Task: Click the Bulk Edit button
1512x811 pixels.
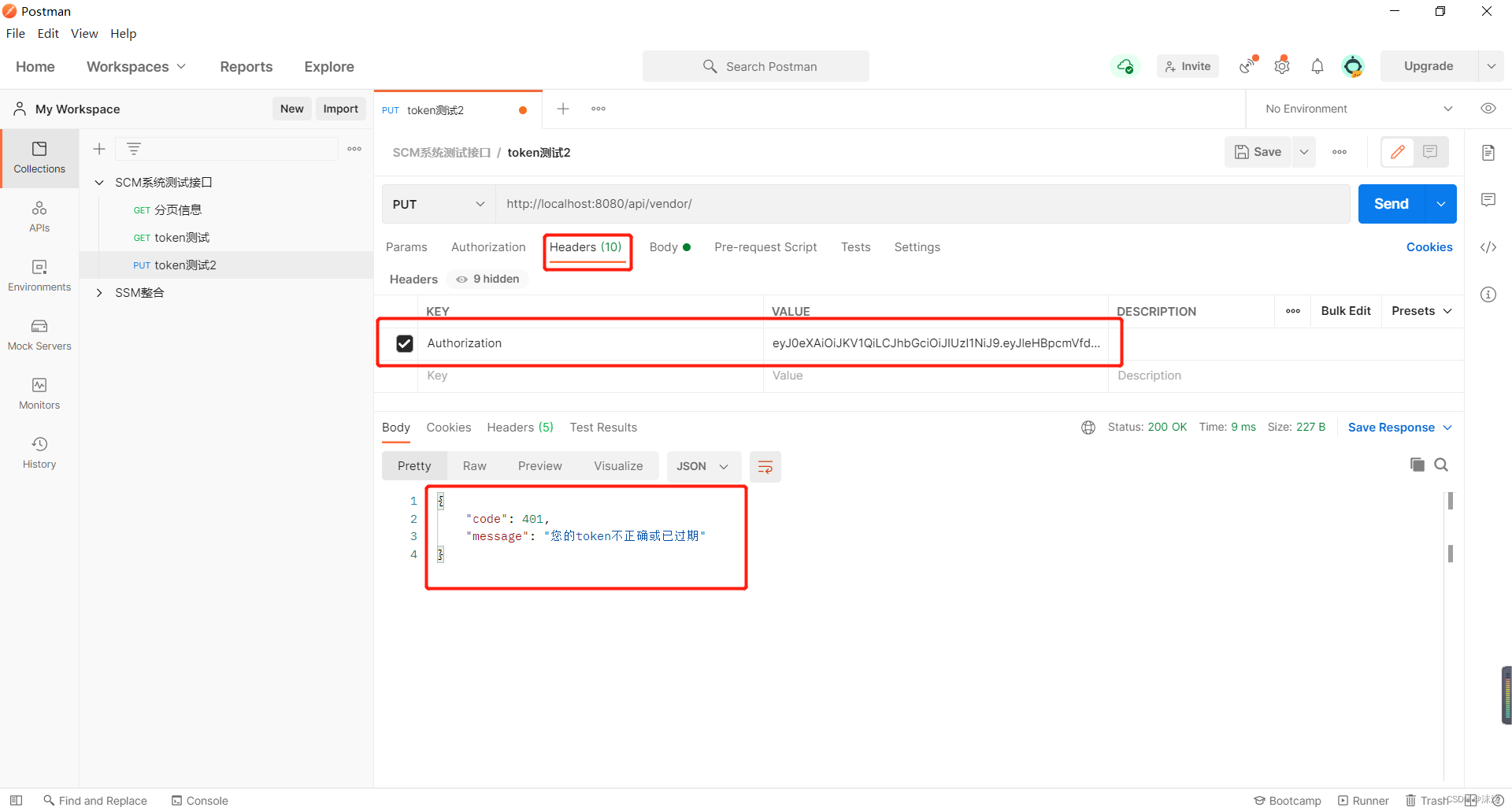Action: coord(1346,311)
